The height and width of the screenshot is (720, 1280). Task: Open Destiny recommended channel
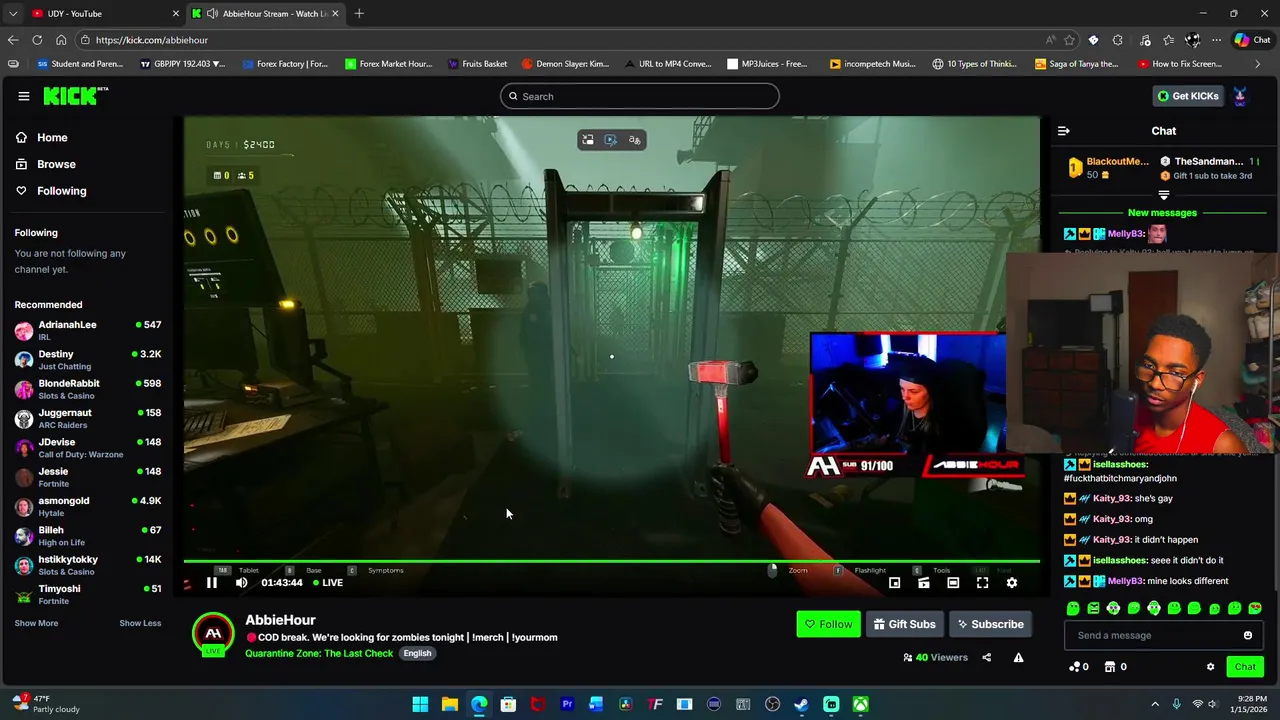coord(88,359)
